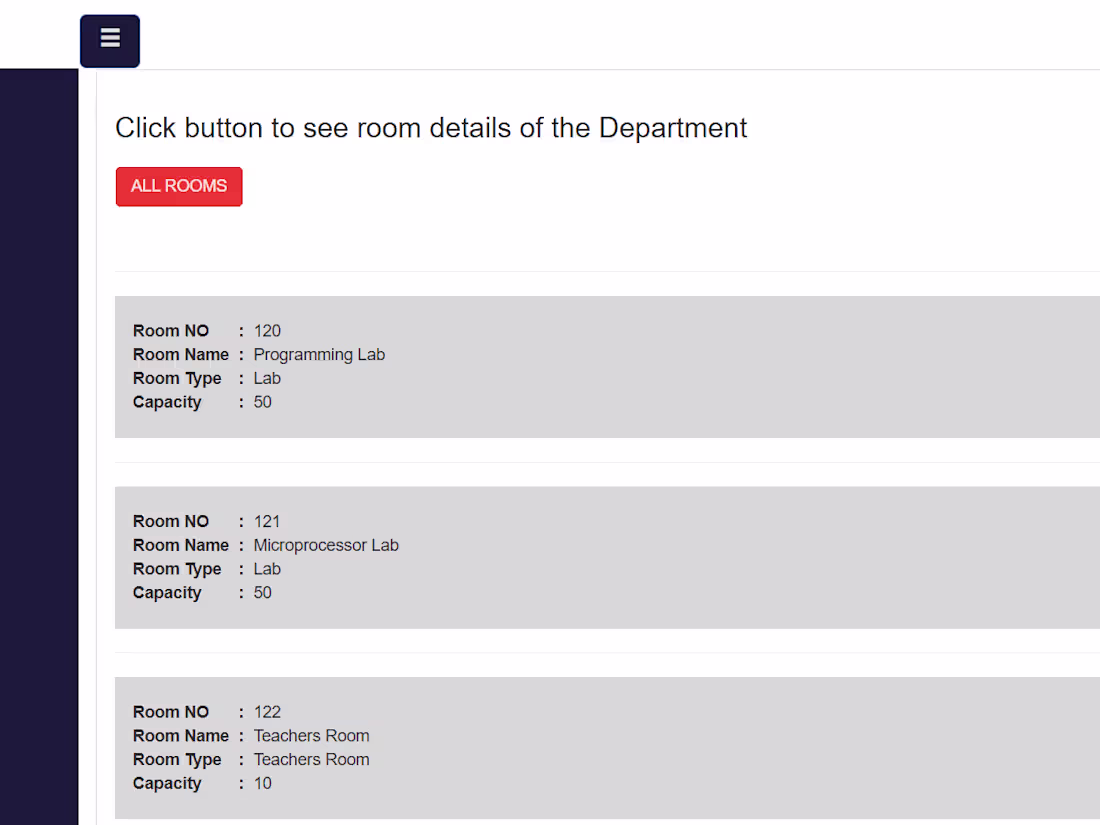The width and height of the screenshot is (1100, 825).
Task: Select room number 122 value
Action: click(267, 712)
